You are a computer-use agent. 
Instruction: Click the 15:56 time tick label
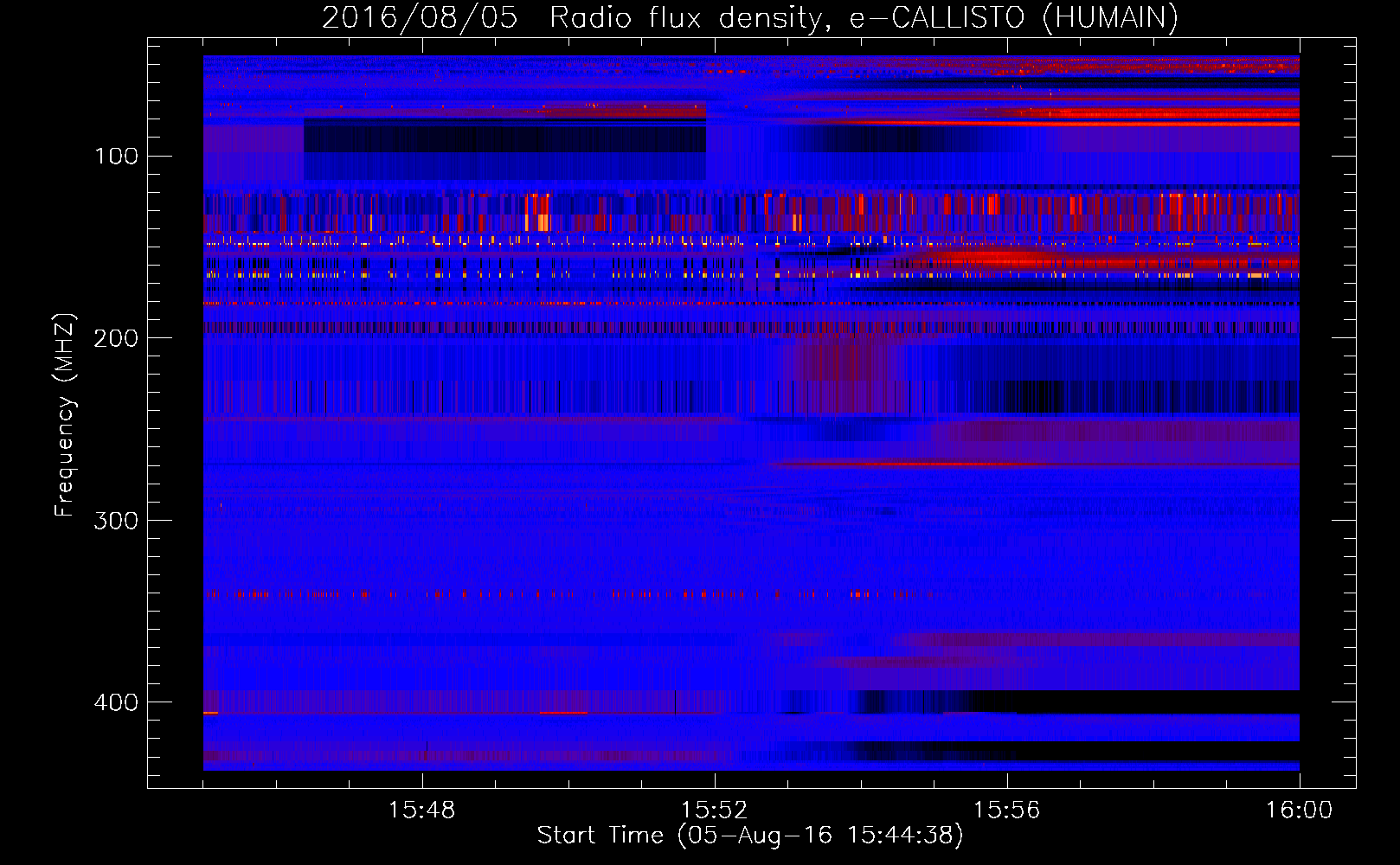coord(1006,811)
